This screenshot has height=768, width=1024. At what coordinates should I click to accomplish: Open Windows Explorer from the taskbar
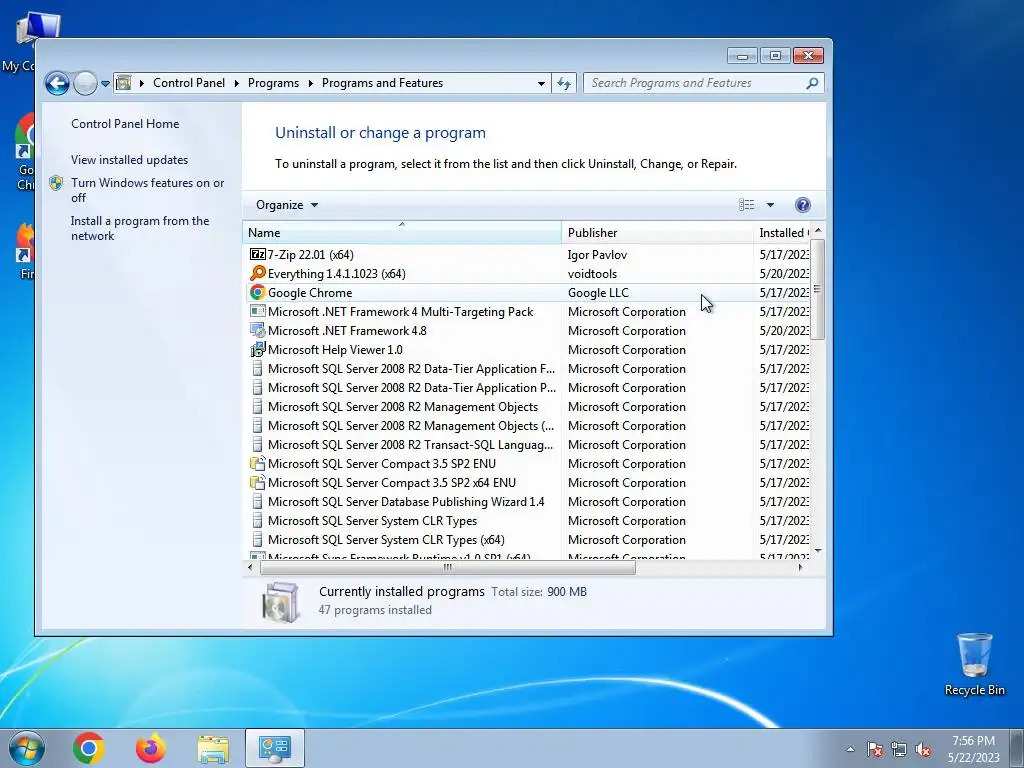click(213, 748)
